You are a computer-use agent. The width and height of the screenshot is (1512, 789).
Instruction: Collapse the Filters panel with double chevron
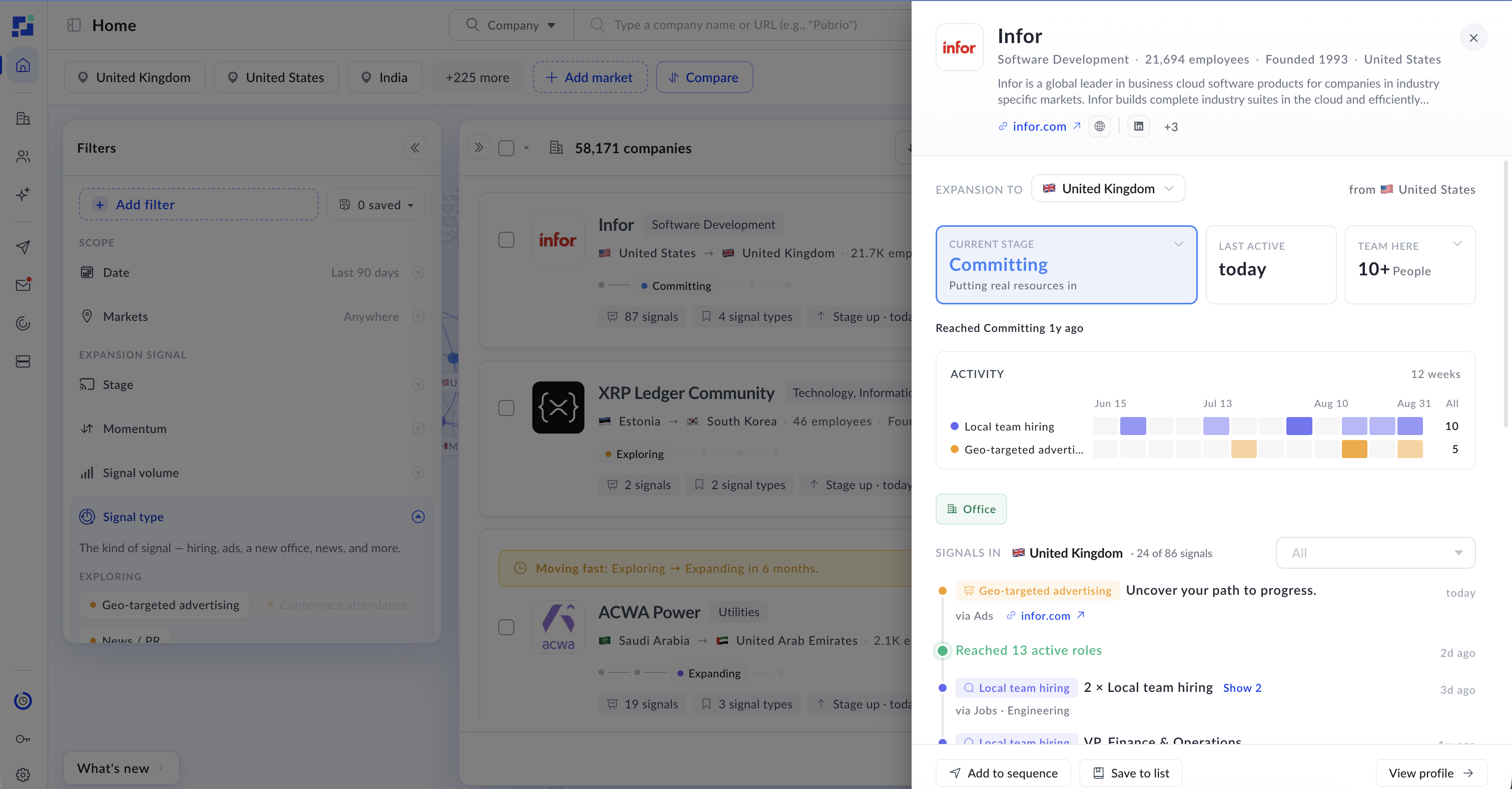[415, 148]
